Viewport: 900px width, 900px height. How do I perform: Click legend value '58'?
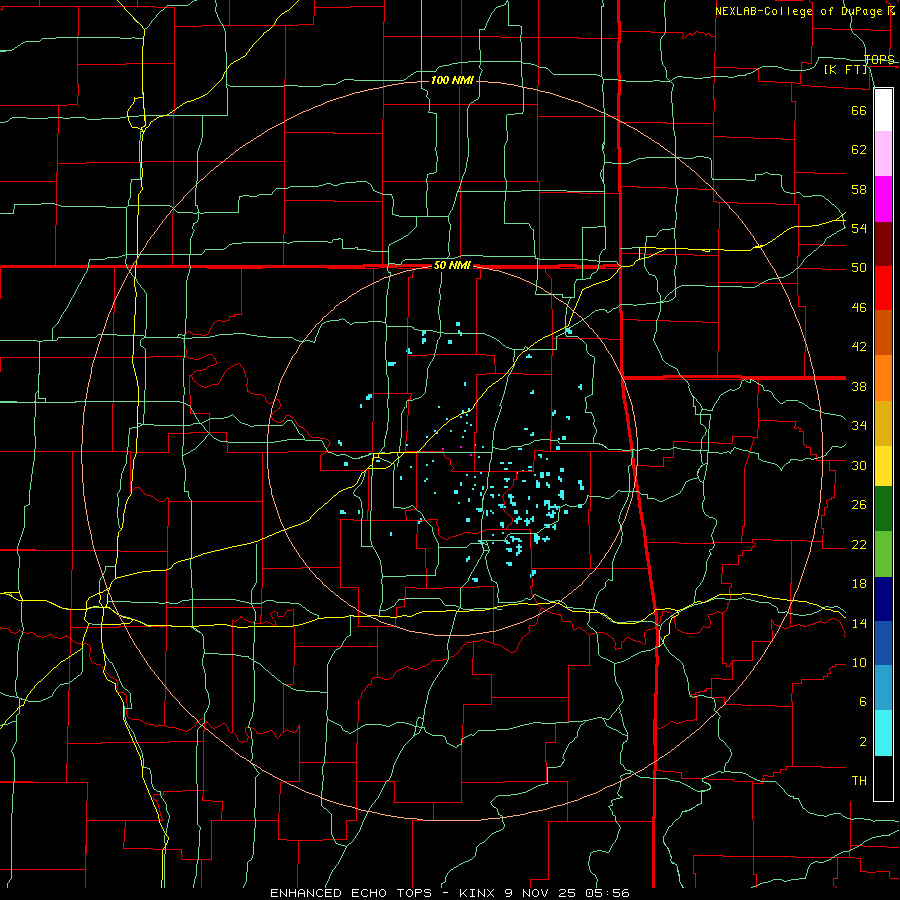(x=859, y=189)
